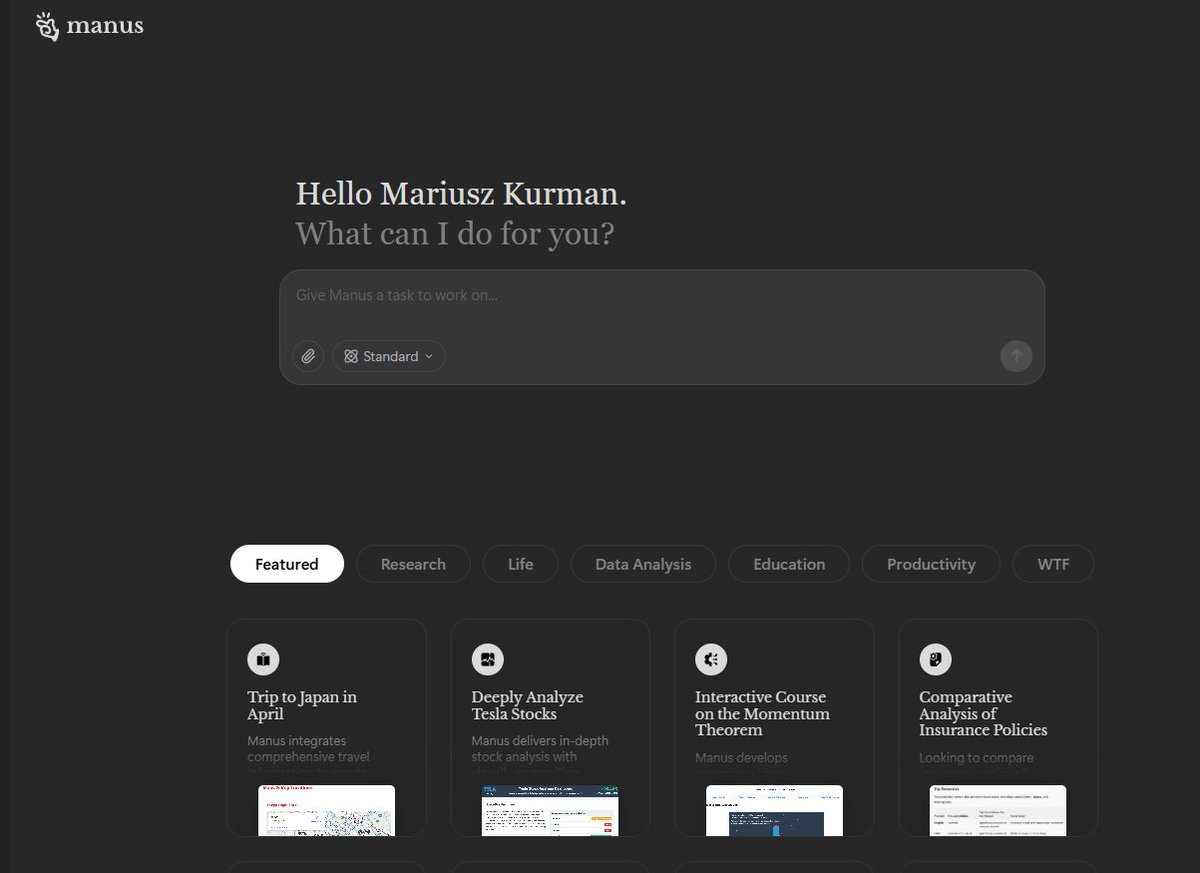Screen dimensions: 1200x873
Task: Open 'Comparative Analysis of Insurance Policies' title
Action: [x=983, y=714]
